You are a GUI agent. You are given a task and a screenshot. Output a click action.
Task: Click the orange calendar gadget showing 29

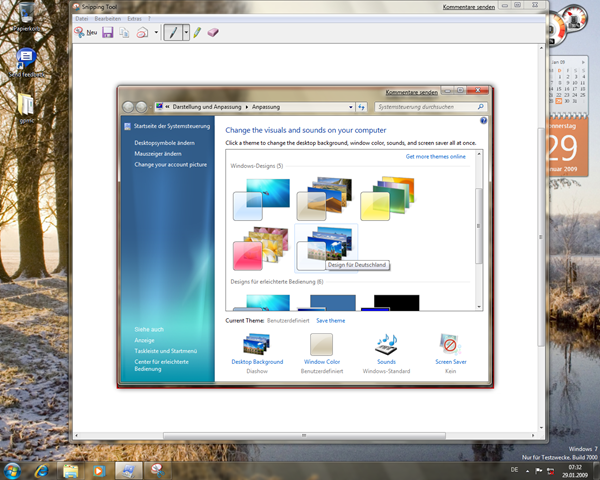[x=567, y=145]
